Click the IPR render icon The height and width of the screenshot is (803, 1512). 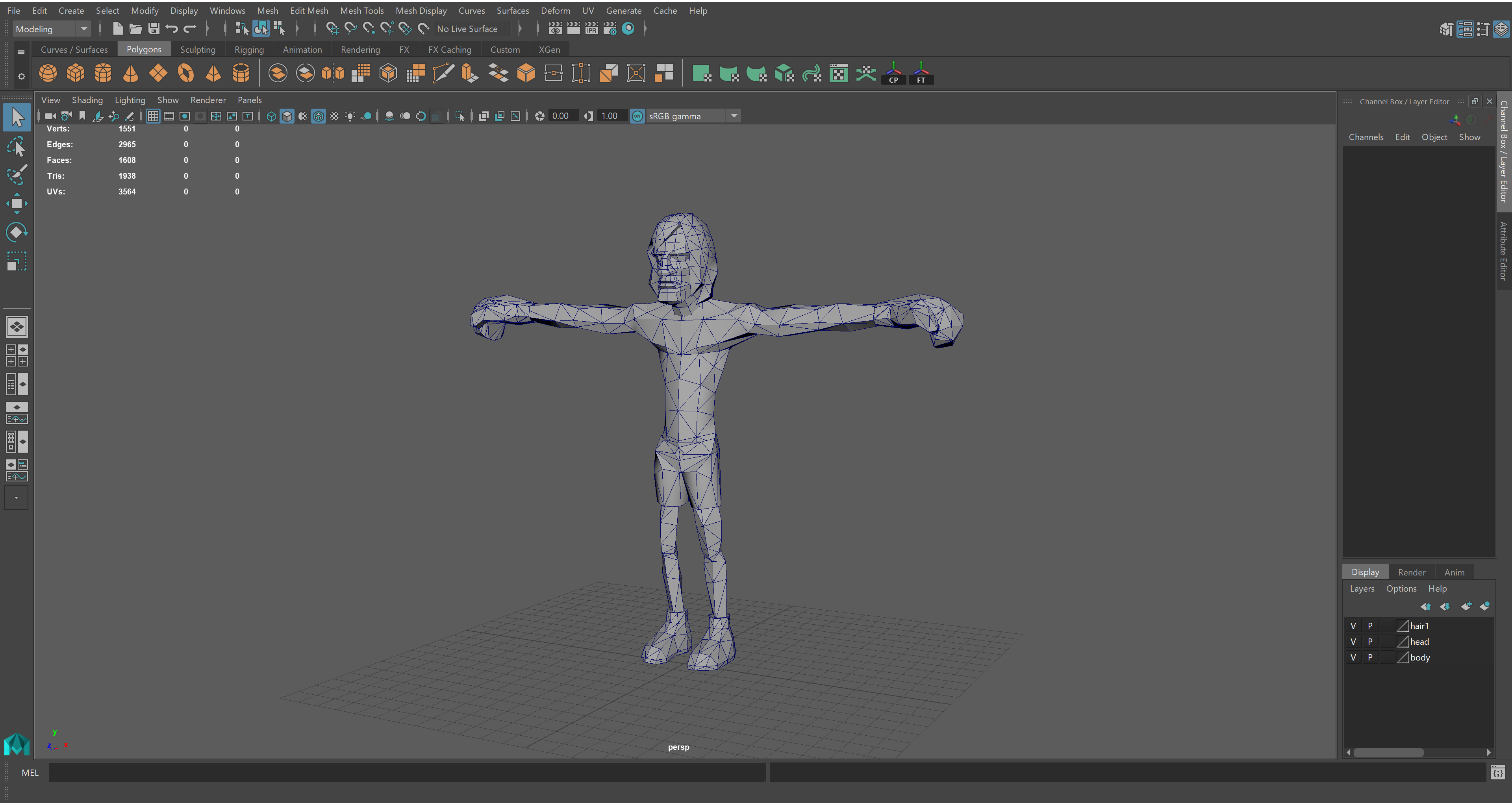[x=592, y=28]
